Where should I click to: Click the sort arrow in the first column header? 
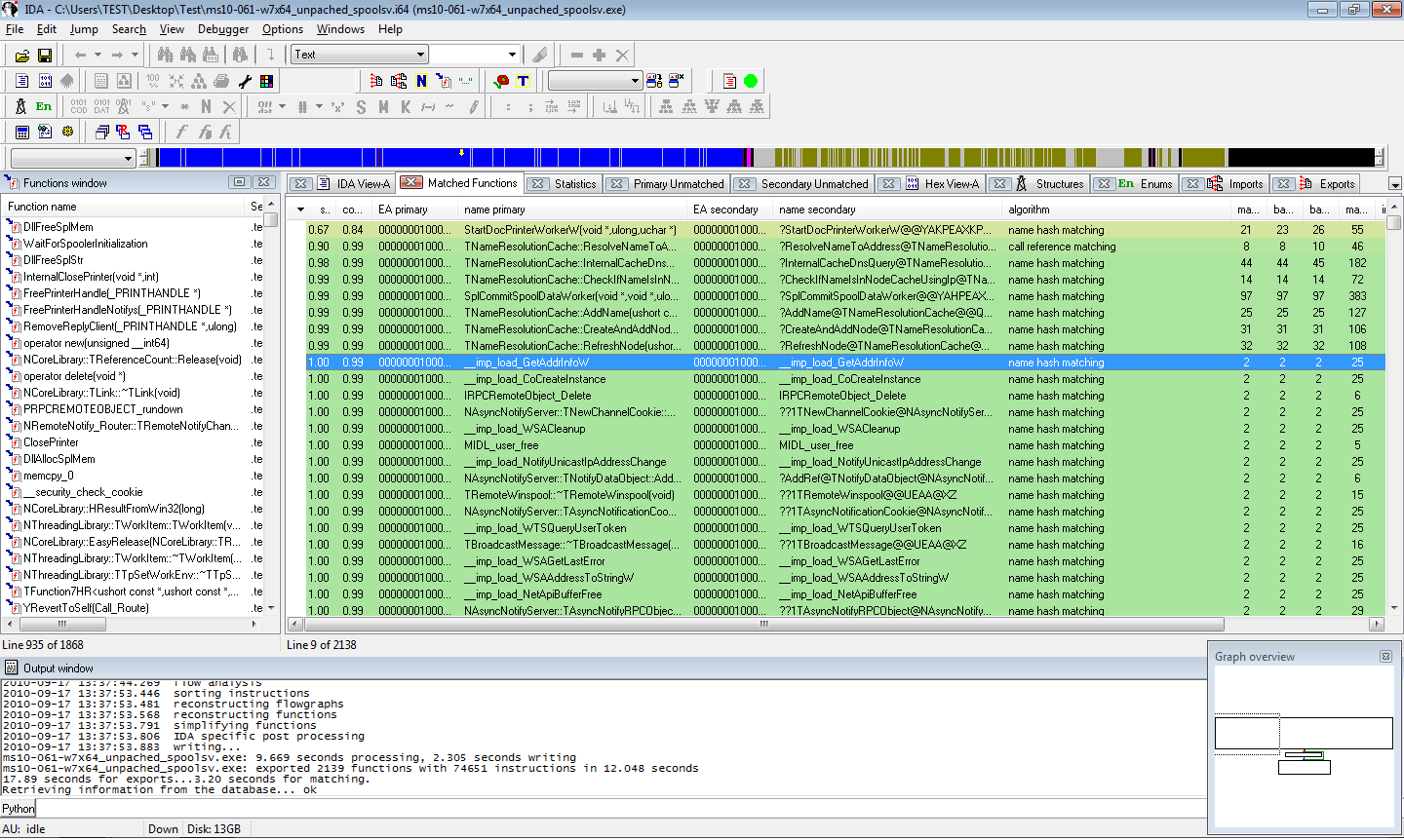pyautogui.click(x=301, y=210)
